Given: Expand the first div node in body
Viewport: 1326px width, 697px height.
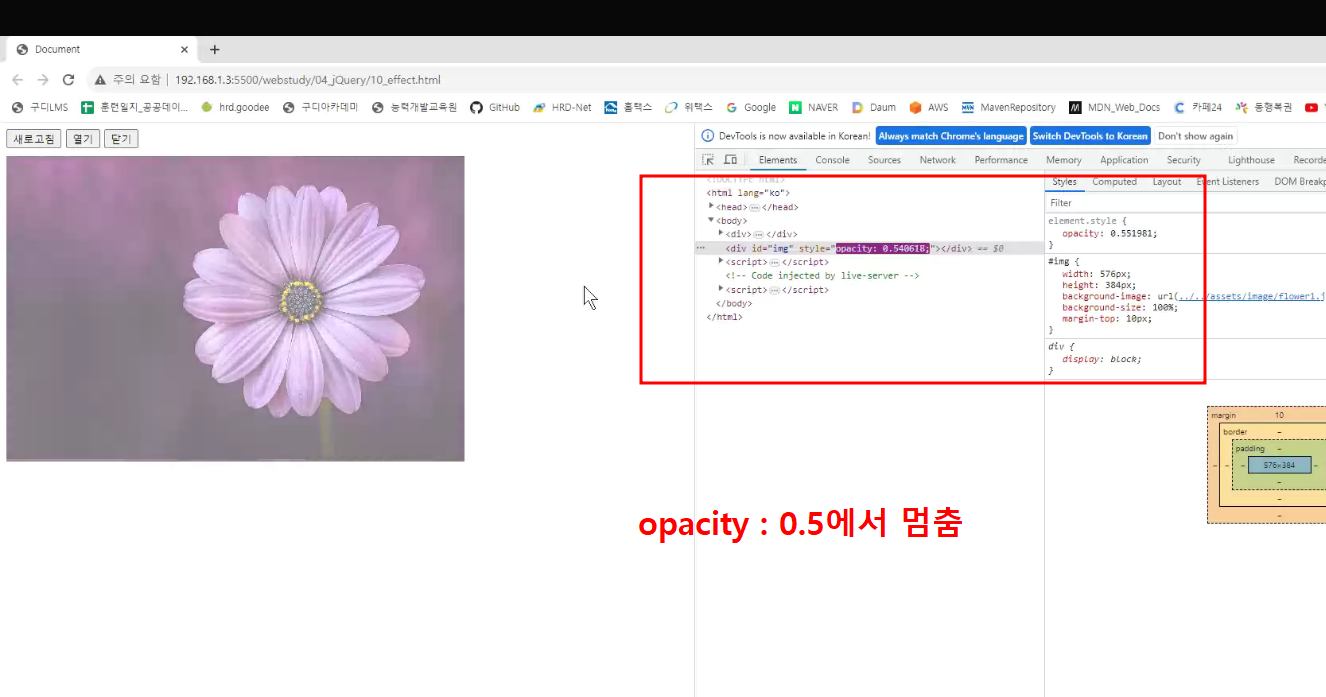Looking at the screenshot, I should (x=721, y=233).
